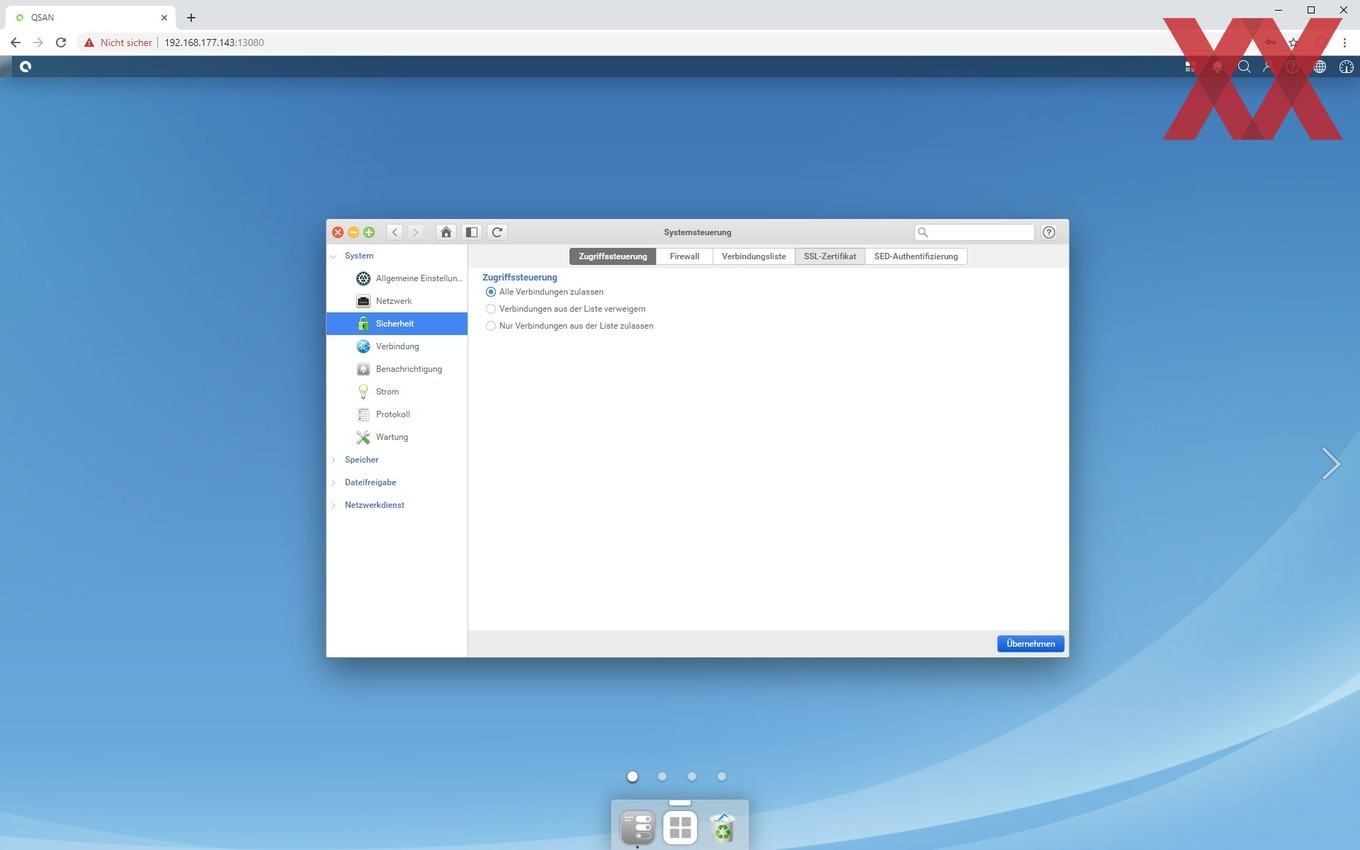Click the home icon in Systemsteuerung toolbar
The image size is (1360, 850).
pyautogui.click(x=446, y=232)
